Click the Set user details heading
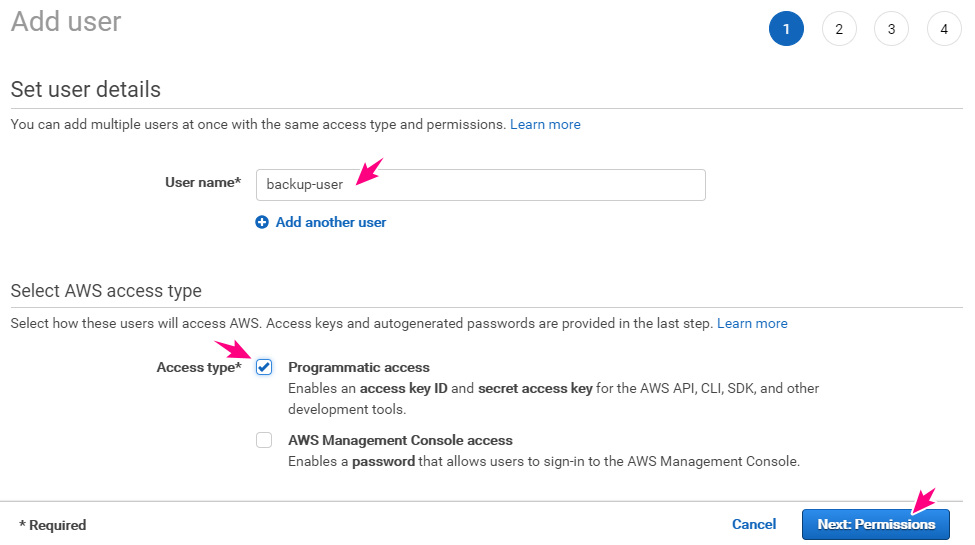The width and height of the screenshot is (975, 545). 86,90
